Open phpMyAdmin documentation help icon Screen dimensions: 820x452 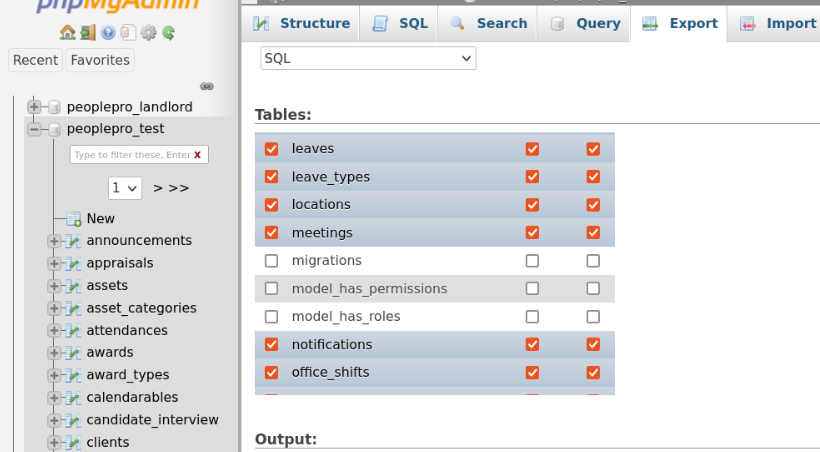109,33
